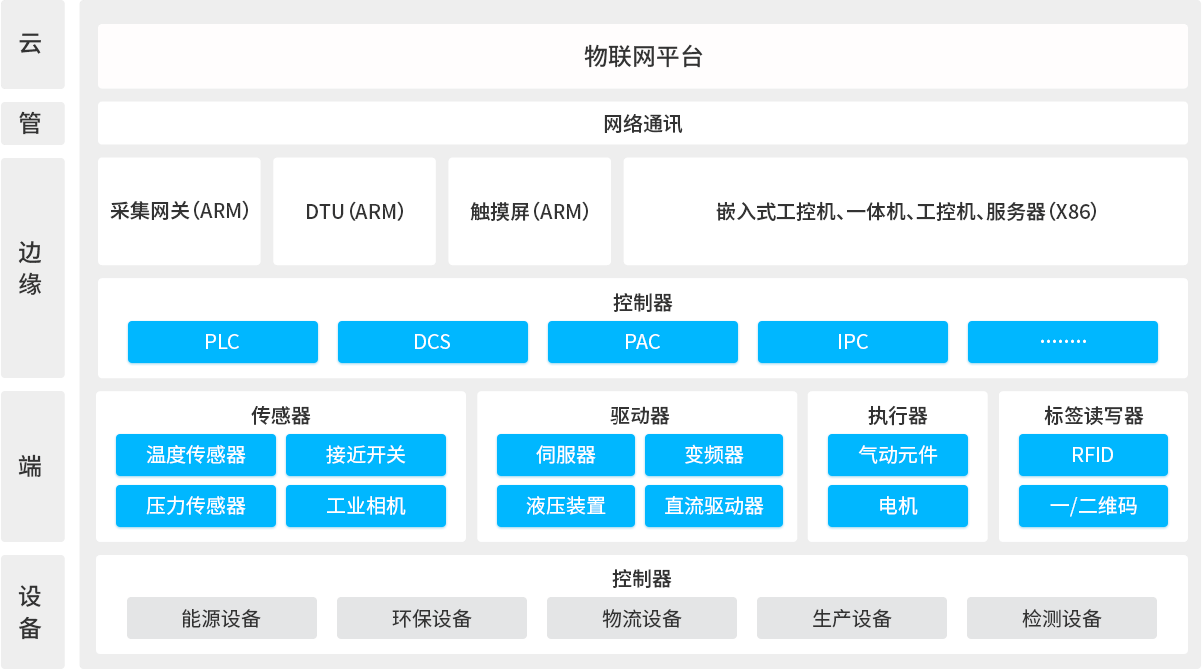Select the 边缘 layer tab
The width and height of the screenshot is (1202, 669).
32,268
